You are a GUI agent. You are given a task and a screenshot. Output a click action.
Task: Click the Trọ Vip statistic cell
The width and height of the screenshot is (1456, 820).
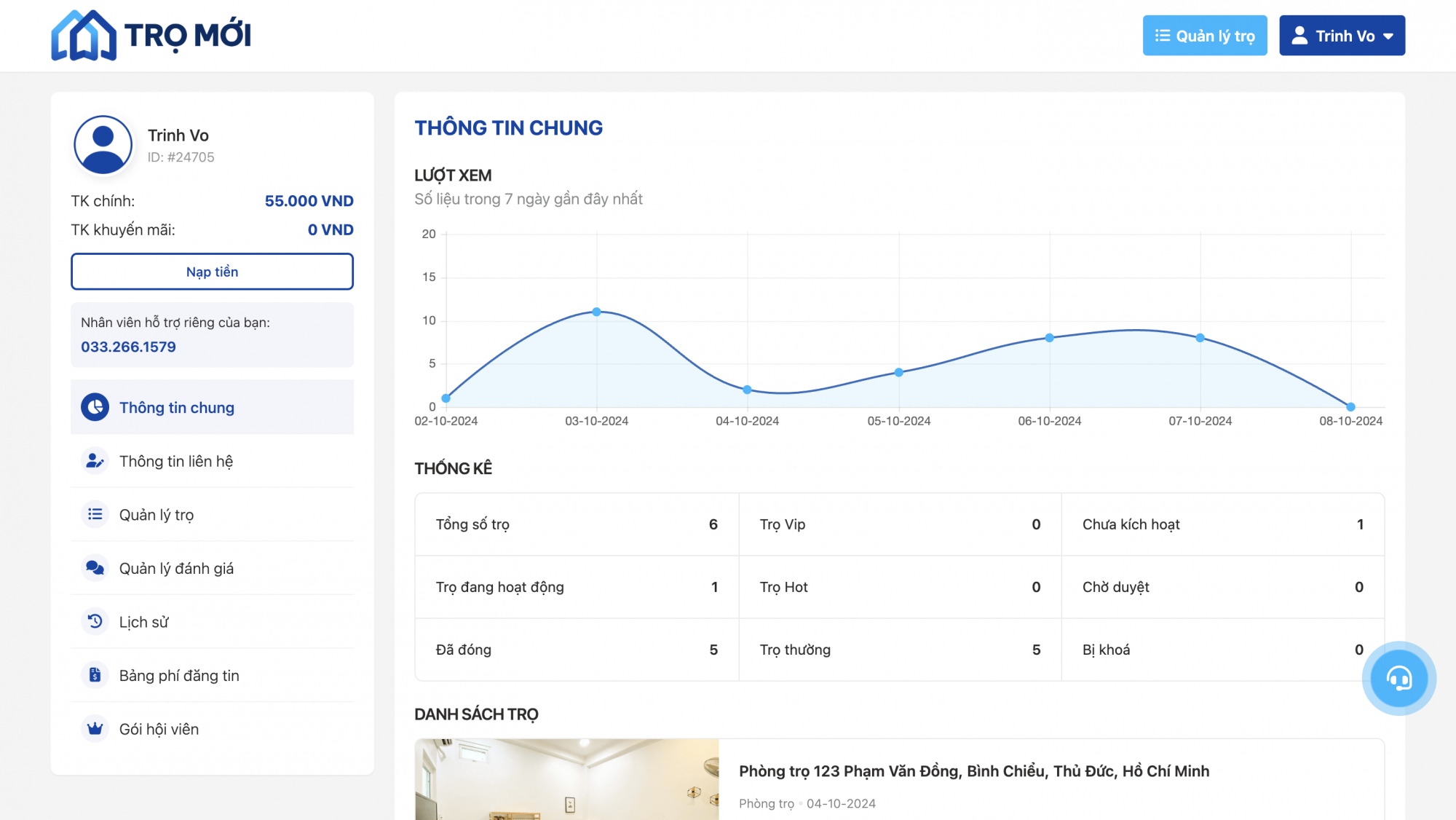(x=900, y=524)
